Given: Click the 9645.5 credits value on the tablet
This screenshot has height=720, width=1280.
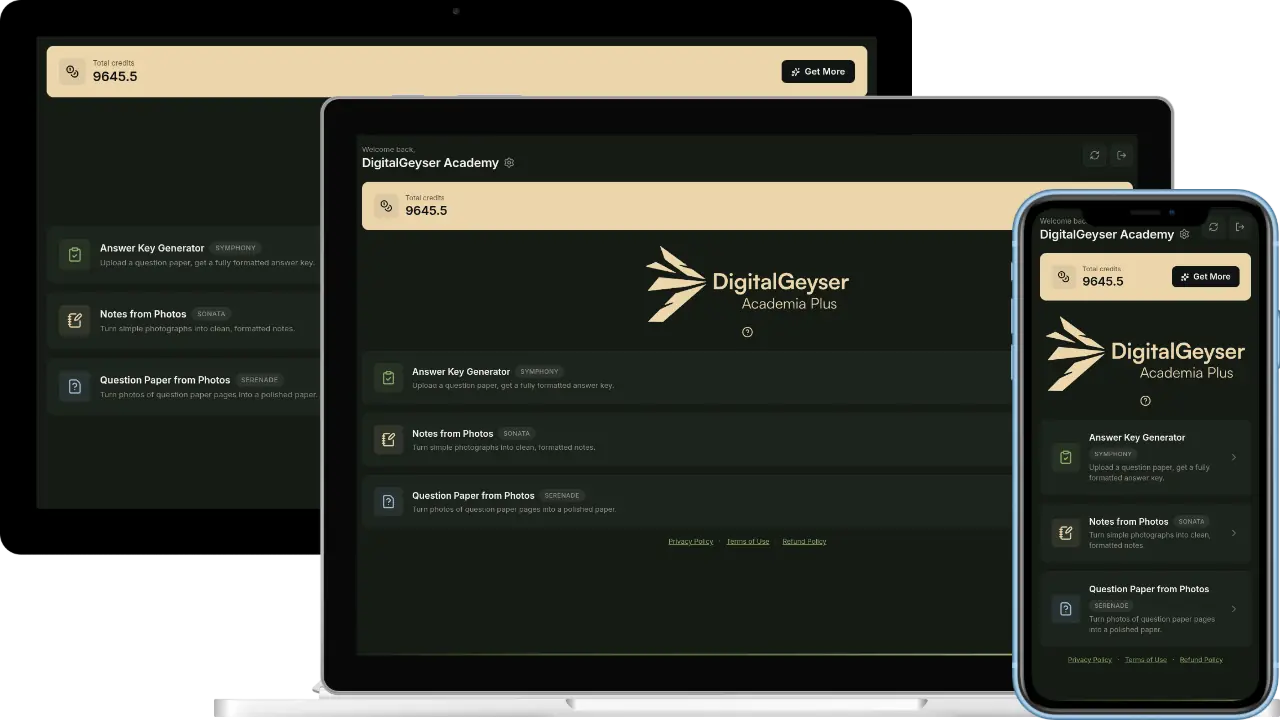Looking at the screenshot, I should tap(115, 77).
